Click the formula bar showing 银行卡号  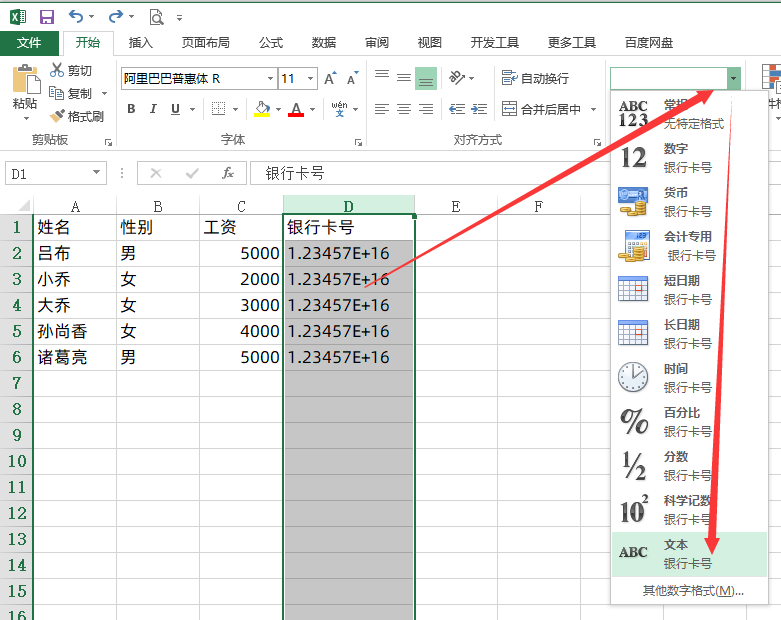pyautogui.click(x=428, y=173)
